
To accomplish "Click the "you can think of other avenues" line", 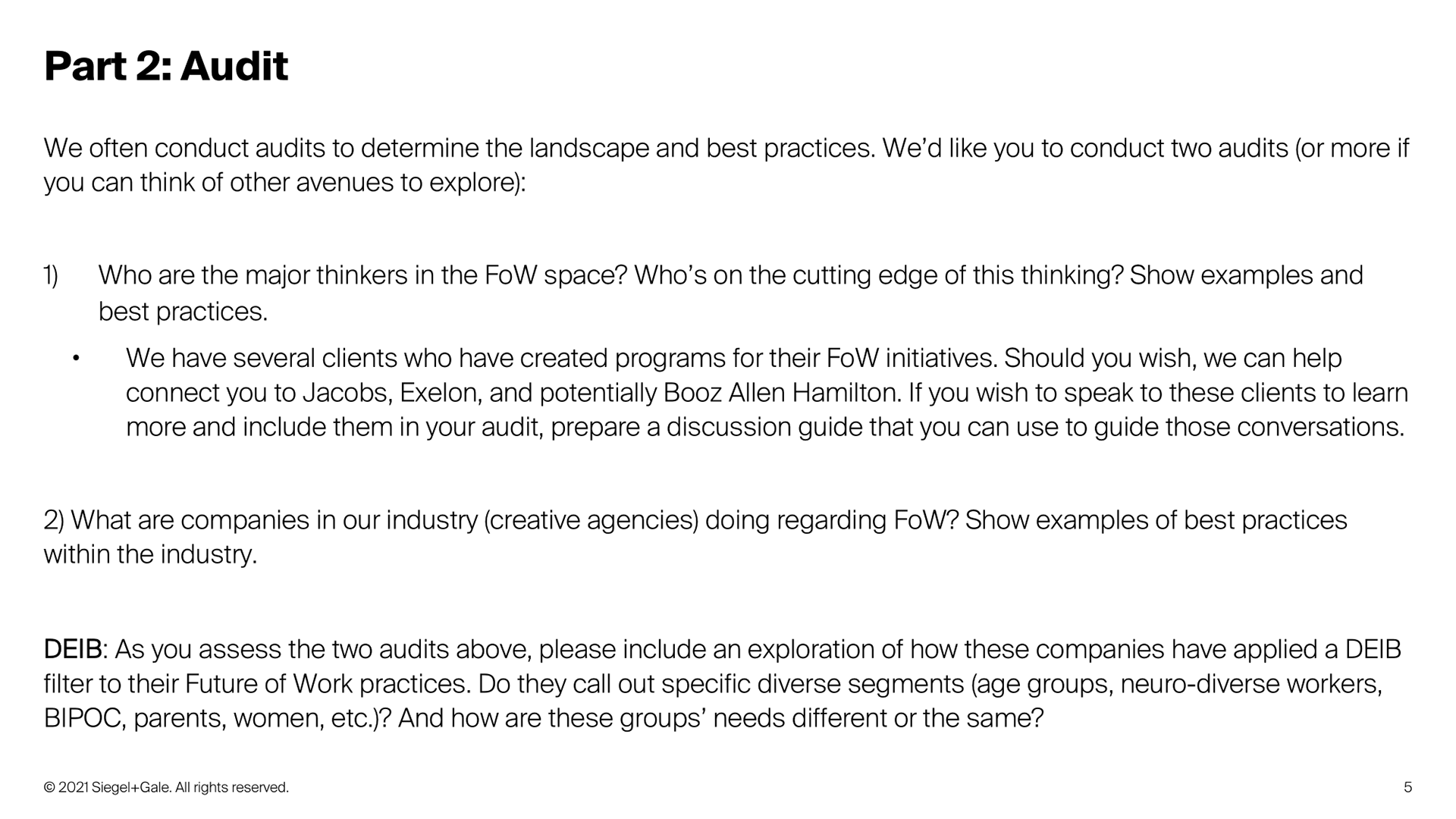I will [x=284, y=183].
